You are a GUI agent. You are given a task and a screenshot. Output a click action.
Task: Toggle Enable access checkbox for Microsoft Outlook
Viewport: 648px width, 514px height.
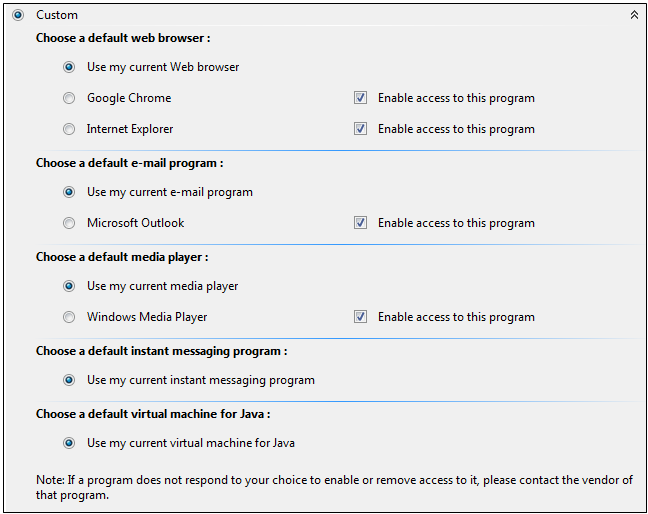click(360, 223)
